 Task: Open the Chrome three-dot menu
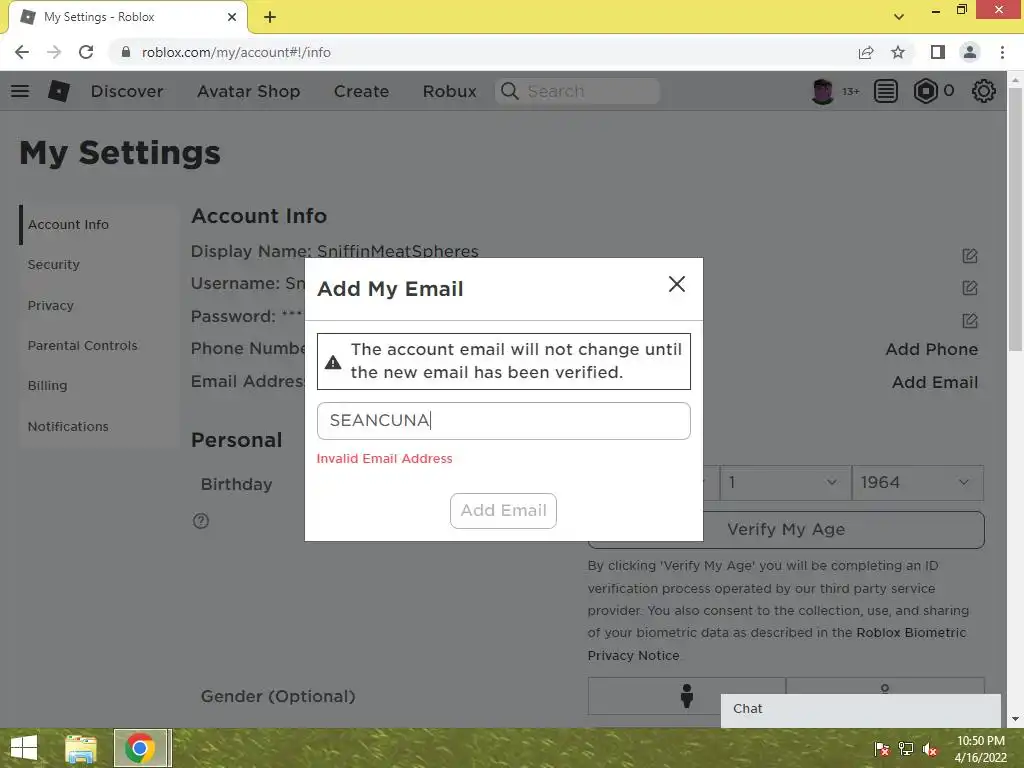click(1002, 52)
